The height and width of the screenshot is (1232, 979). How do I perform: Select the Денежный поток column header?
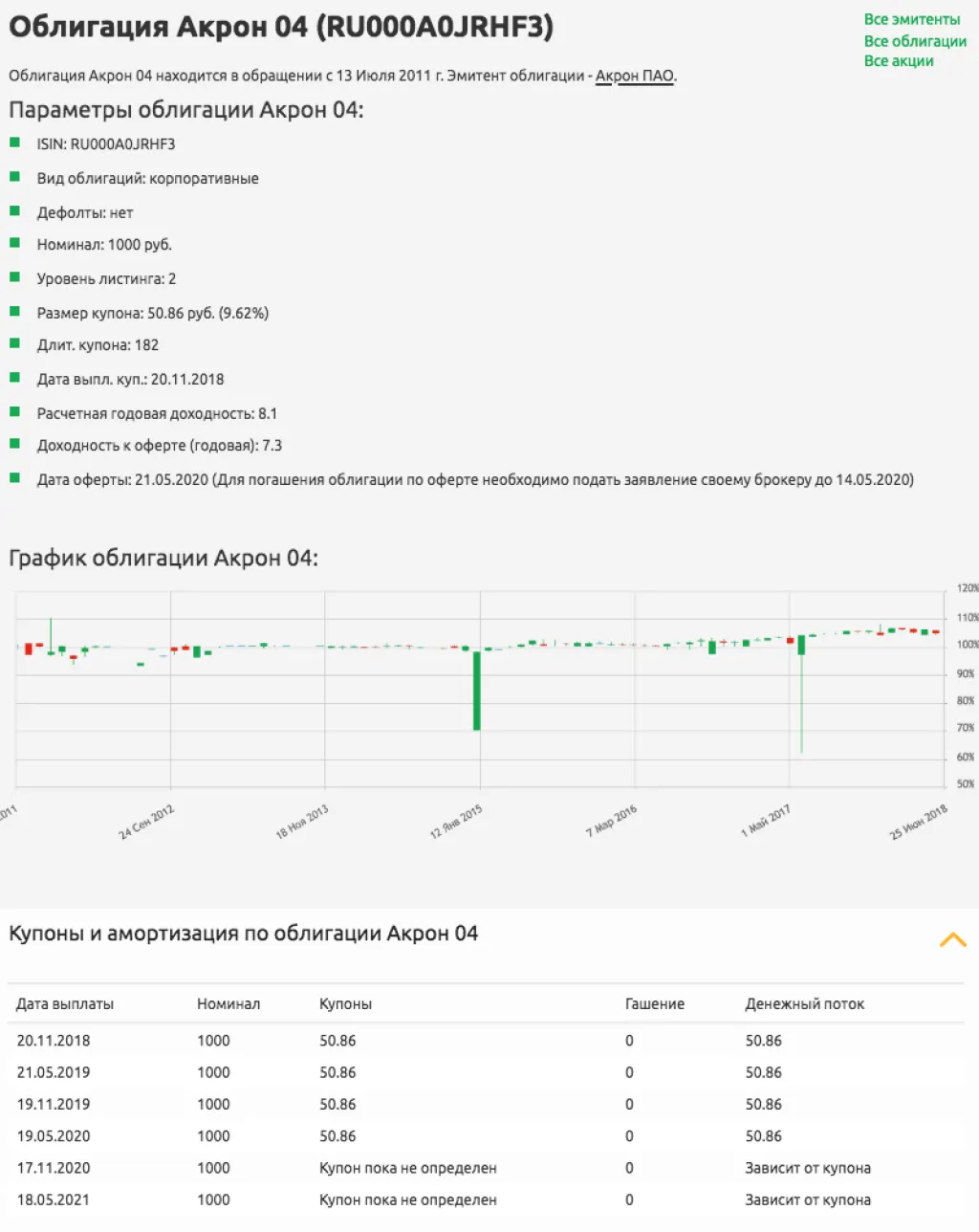click(804, 1004)
